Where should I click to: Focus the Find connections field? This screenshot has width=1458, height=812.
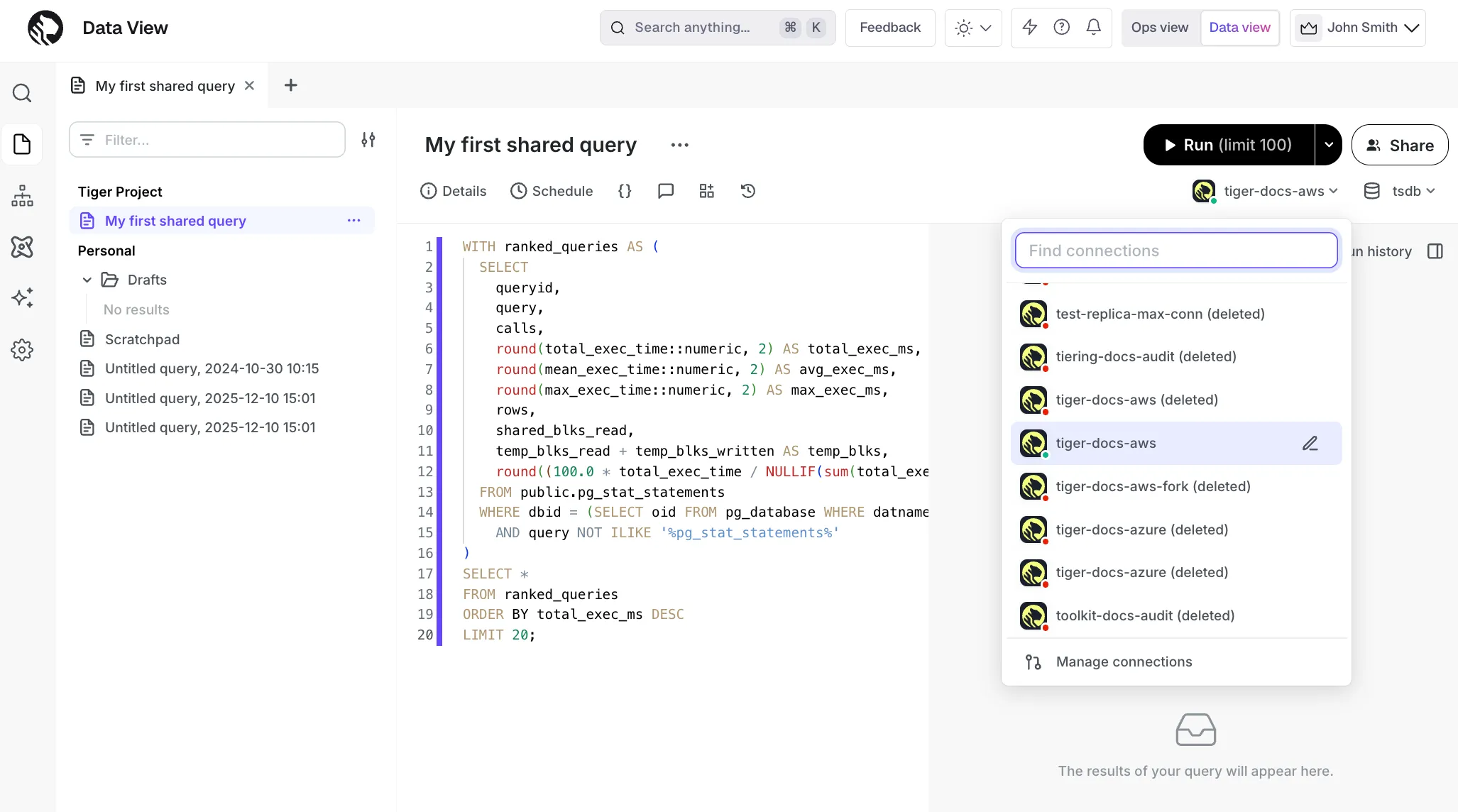click(1176, 251)
